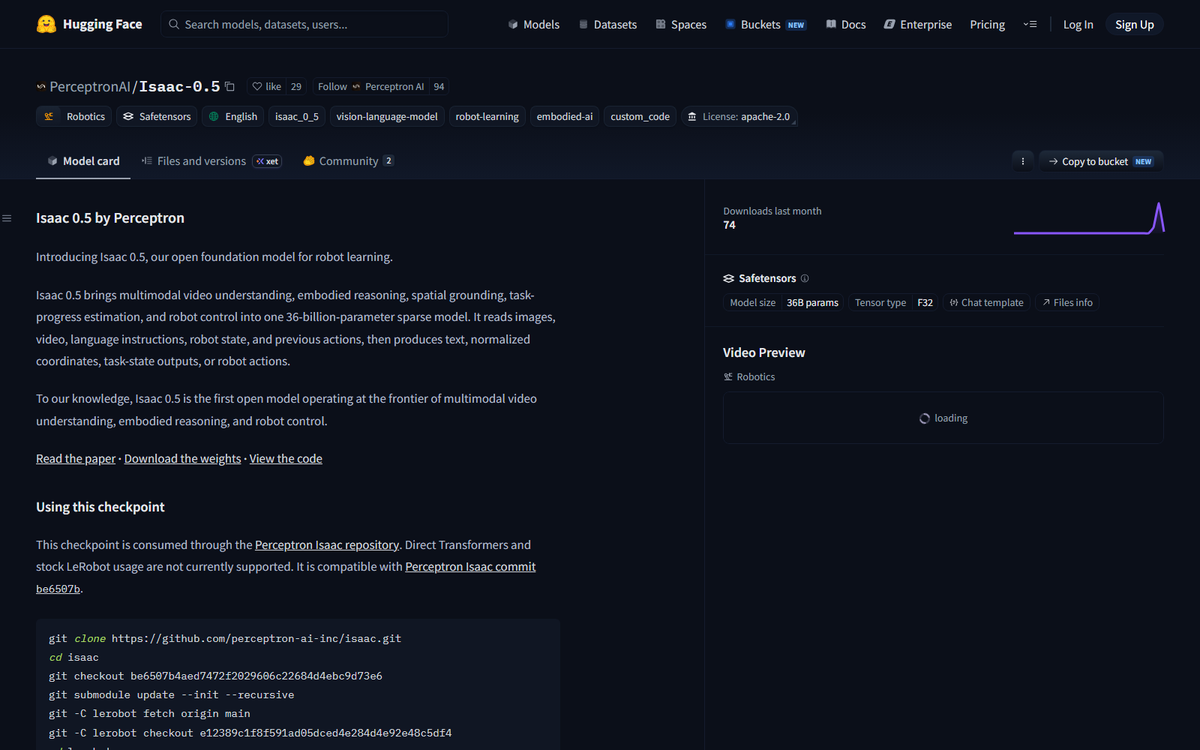Go to Models in the top navigation
Screen dimensions: 1200x750
click(534, 24)
